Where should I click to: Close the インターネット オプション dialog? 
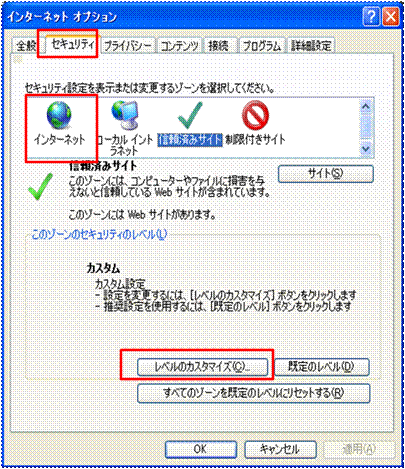(x=390, y=17)
